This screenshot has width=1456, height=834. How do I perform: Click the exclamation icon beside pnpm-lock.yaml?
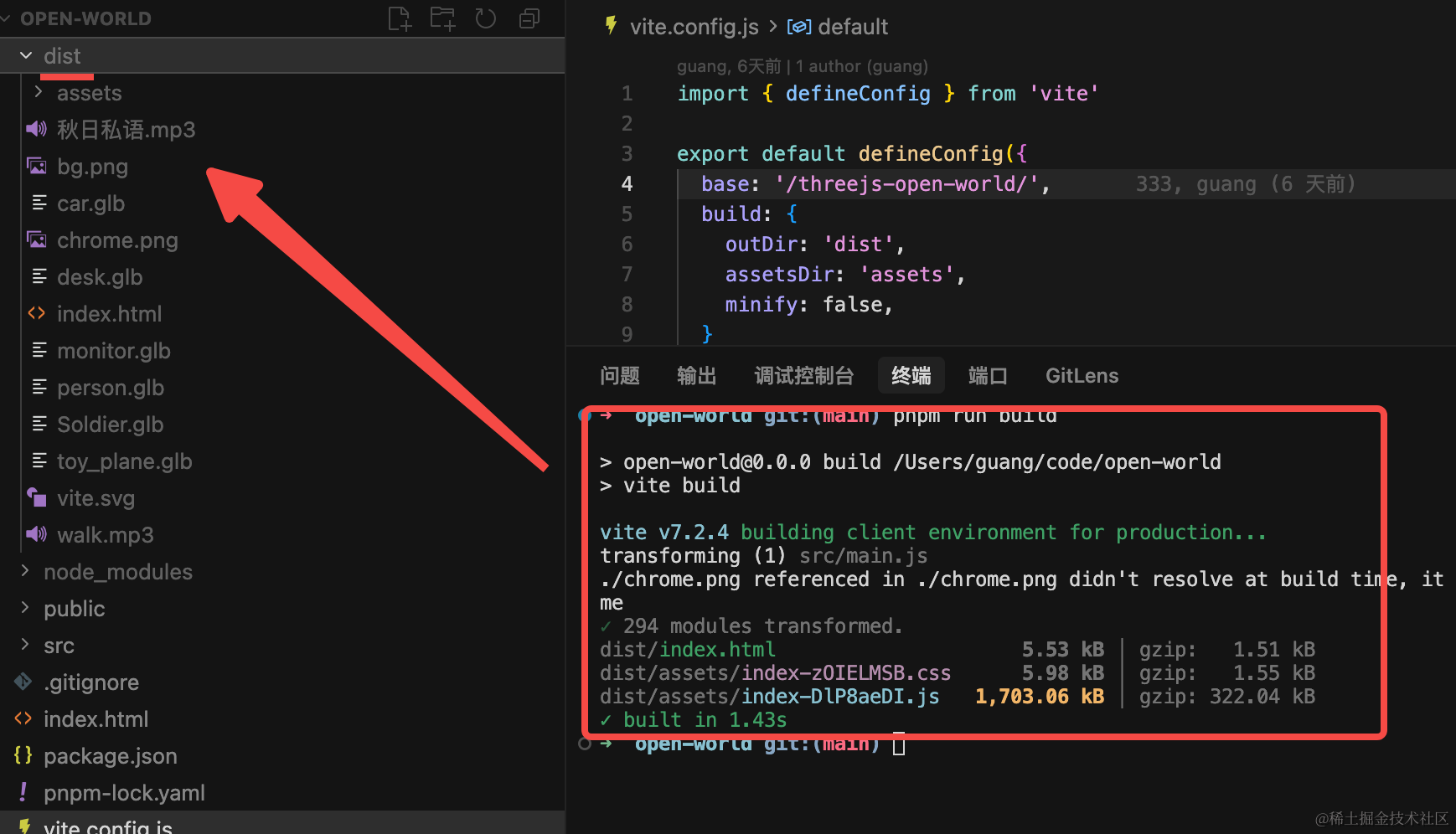tap(23, 792)
